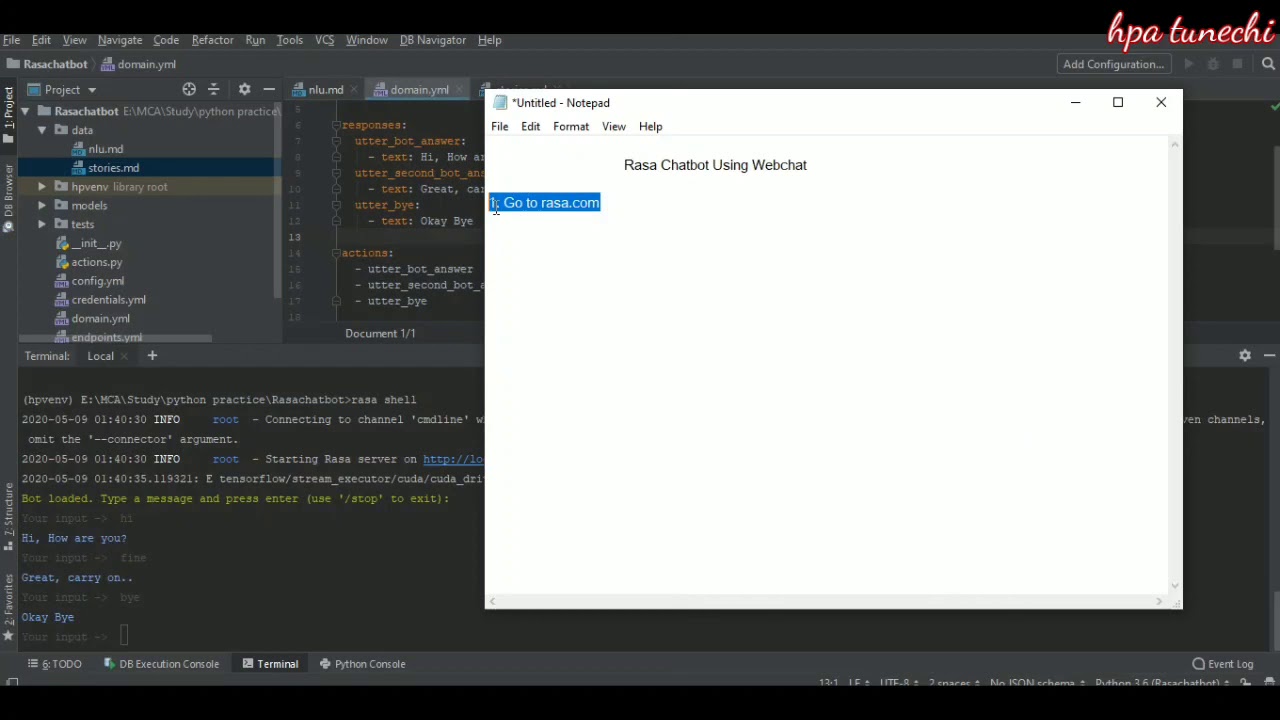This screenshot has height=720, width=1280.
Task: Add a new terminal session with the plus icon
Action: (152, 356)
